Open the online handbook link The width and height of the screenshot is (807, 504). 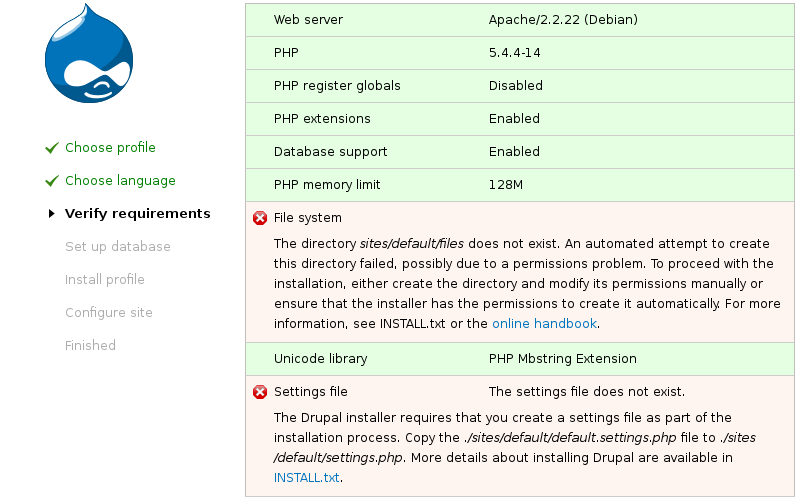coord(544,324)
